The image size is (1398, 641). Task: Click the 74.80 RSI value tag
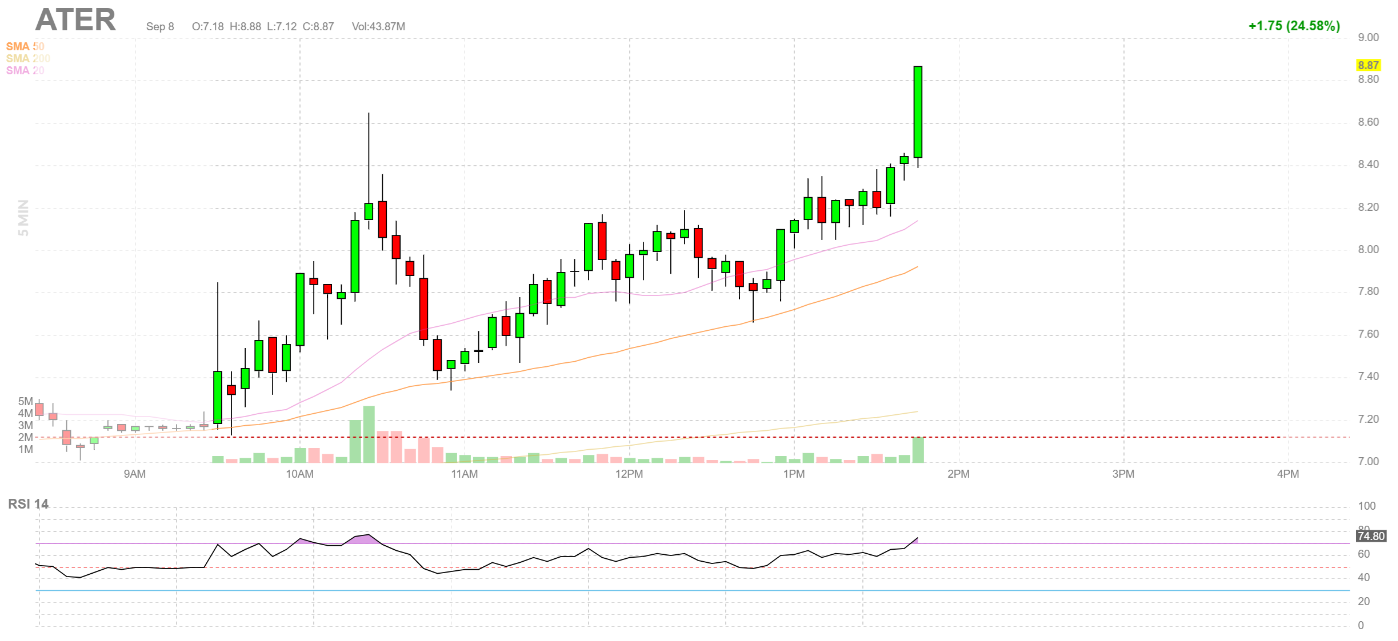pos(1370,536)
